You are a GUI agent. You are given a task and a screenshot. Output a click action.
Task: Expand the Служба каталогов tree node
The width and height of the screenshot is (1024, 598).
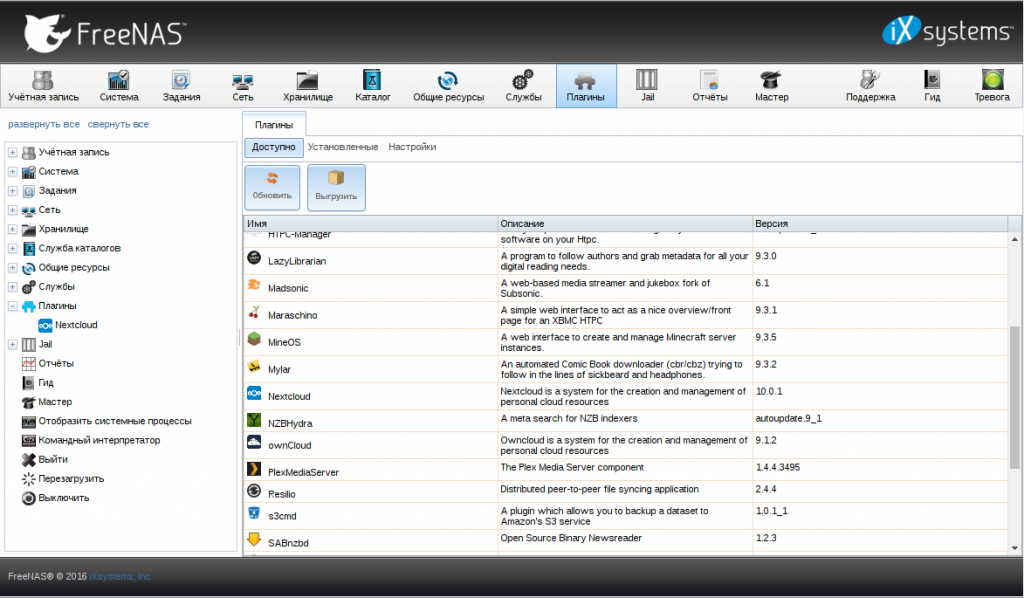(12, 248)
